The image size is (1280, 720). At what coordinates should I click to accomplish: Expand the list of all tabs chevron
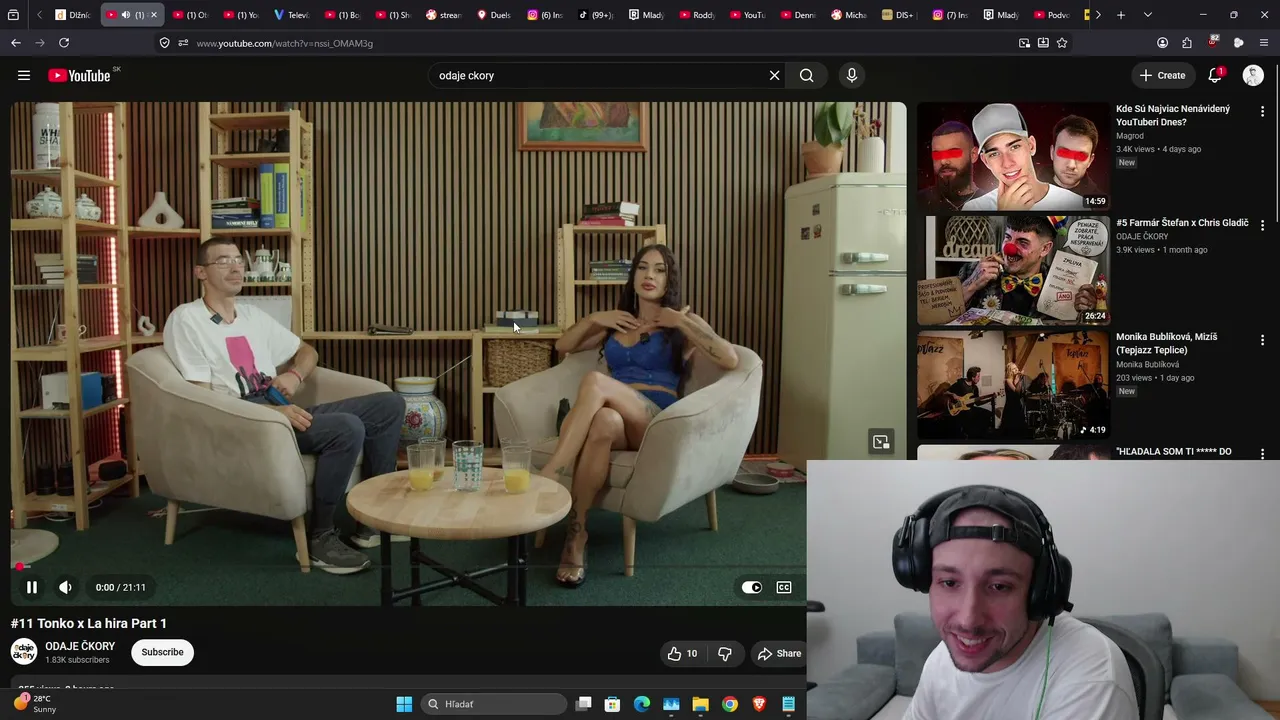click(1147, 15)
